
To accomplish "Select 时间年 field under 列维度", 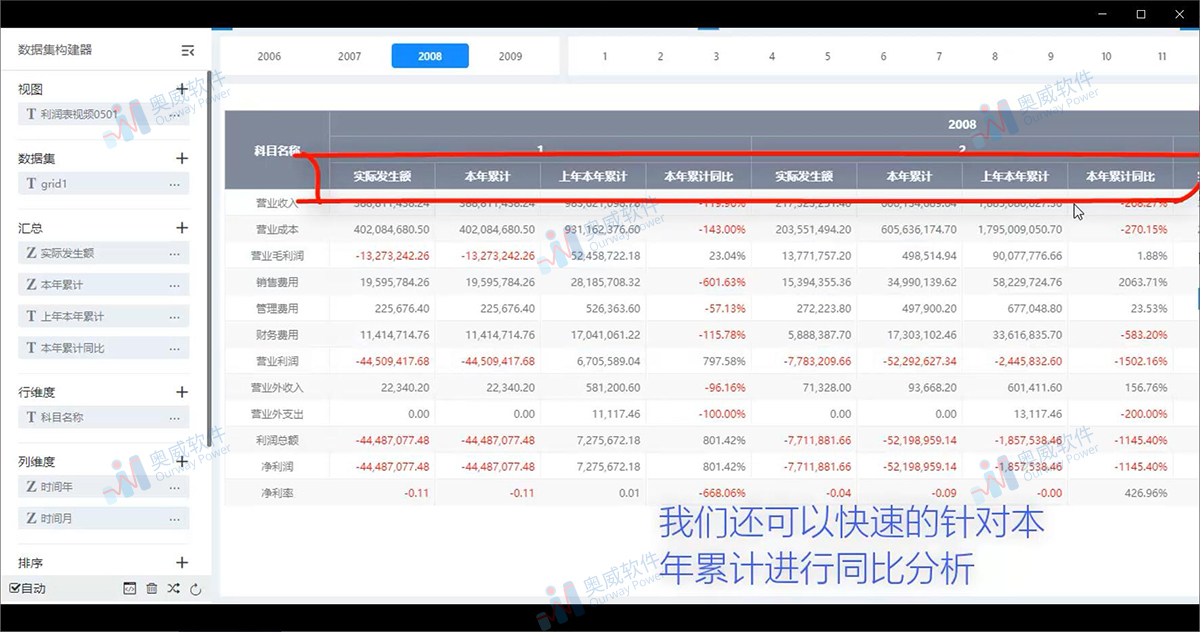I will point(104,487).
